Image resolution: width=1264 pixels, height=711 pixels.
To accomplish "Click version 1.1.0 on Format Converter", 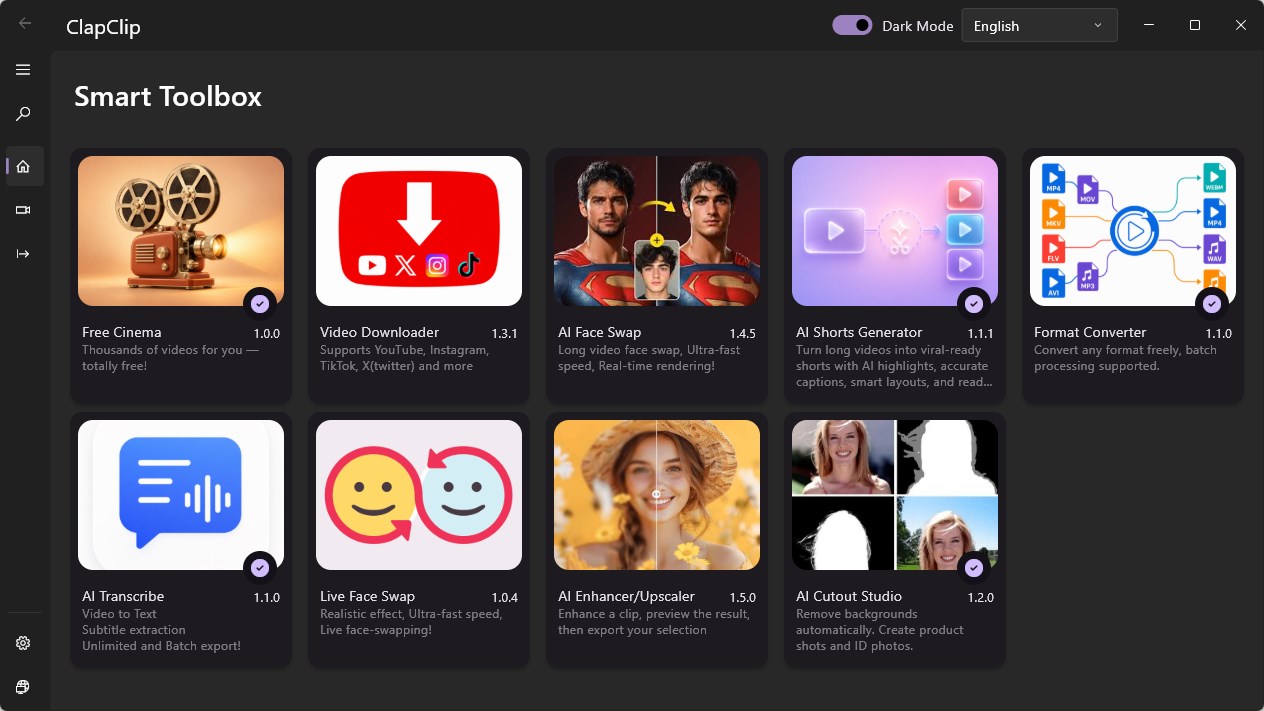I will tap(1219, 333).
